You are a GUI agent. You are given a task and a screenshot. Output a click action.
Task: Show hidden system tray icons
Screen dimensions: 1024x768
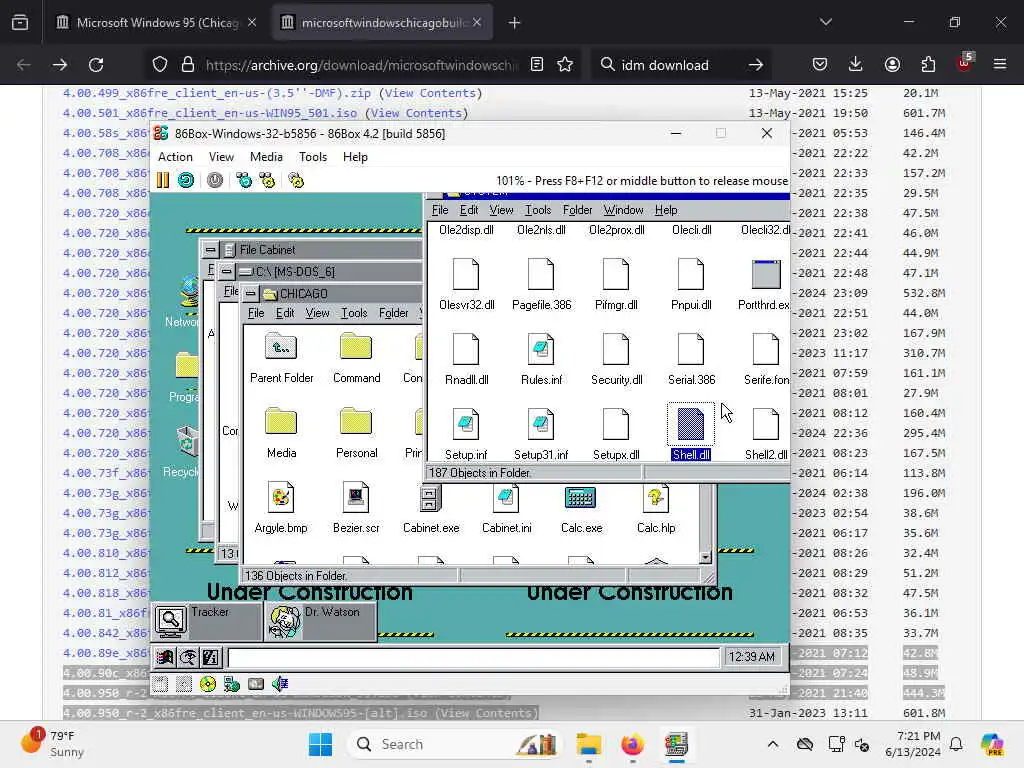coord(773,744)
